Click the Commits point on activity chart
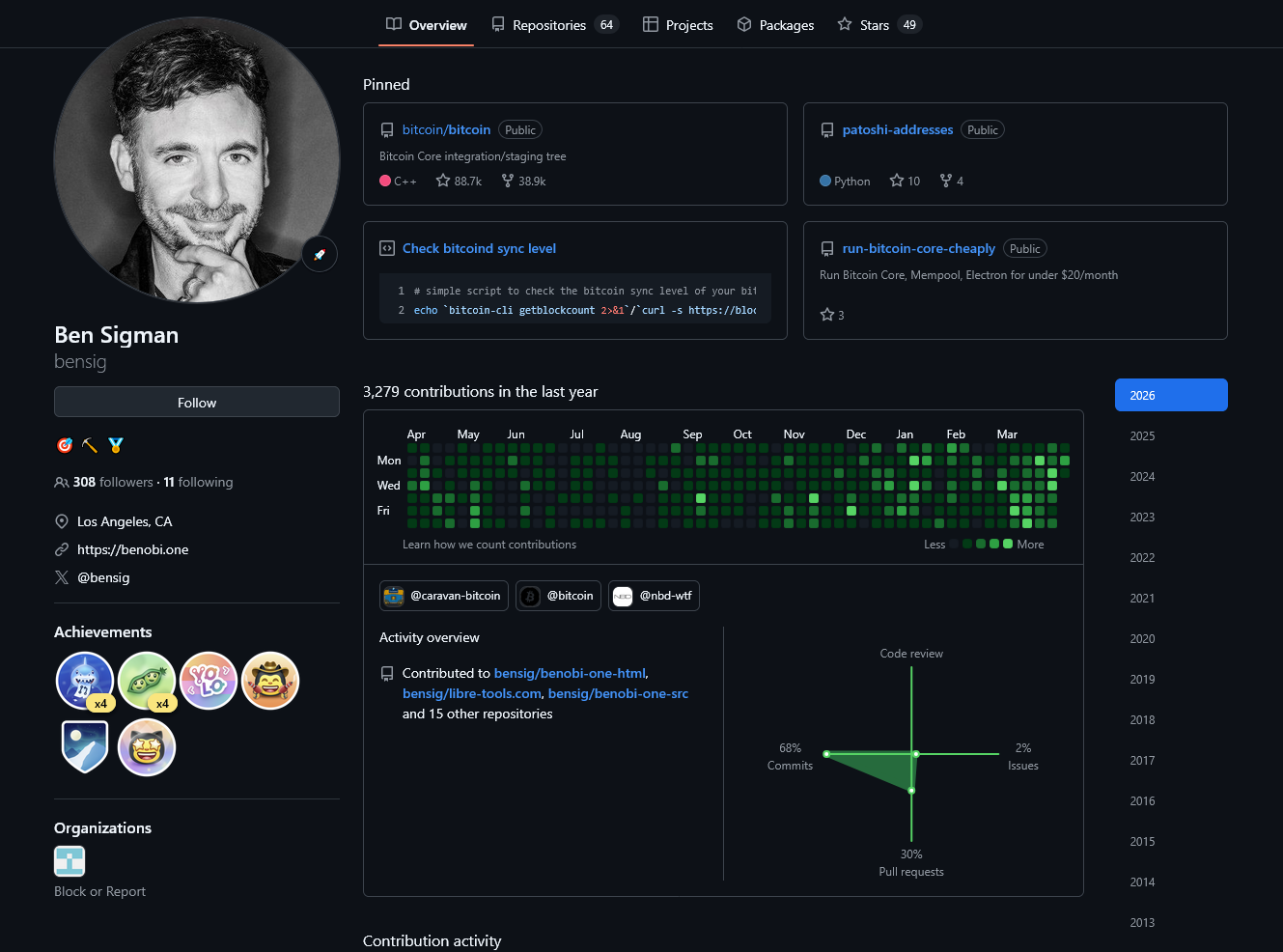The width and height of the screenshot is (1283, 952). (826, 753)
